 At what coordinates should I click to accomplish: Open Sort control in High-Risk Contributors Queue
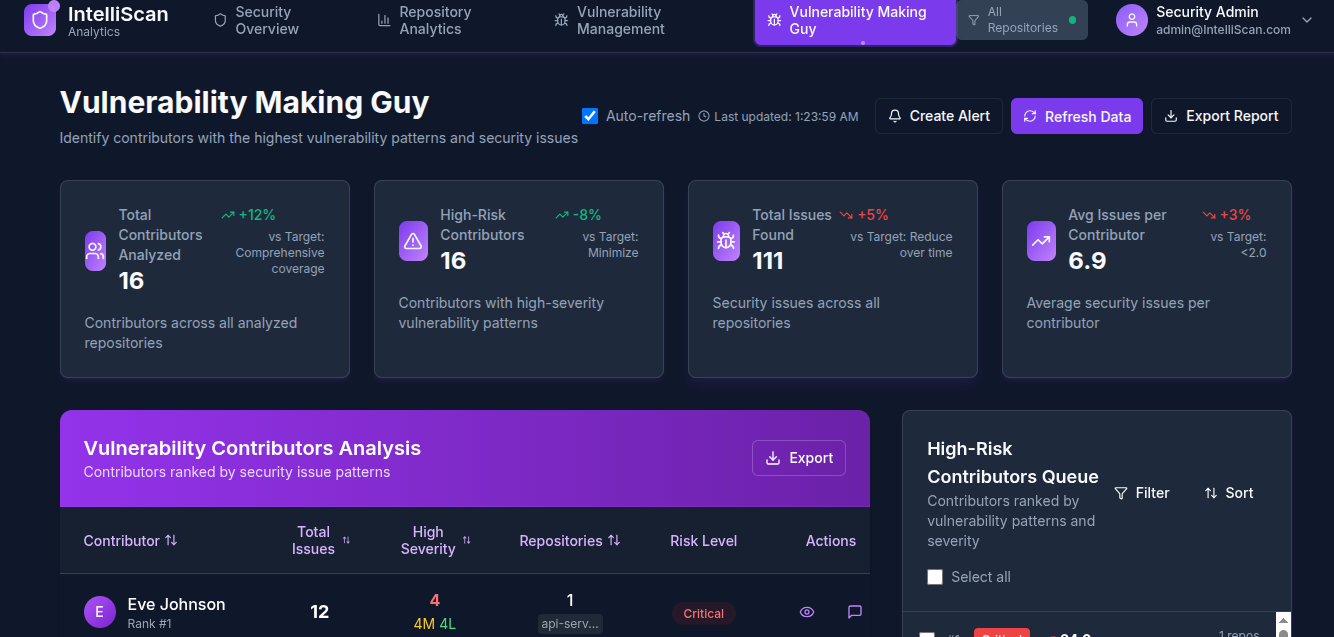[1229, 493]
